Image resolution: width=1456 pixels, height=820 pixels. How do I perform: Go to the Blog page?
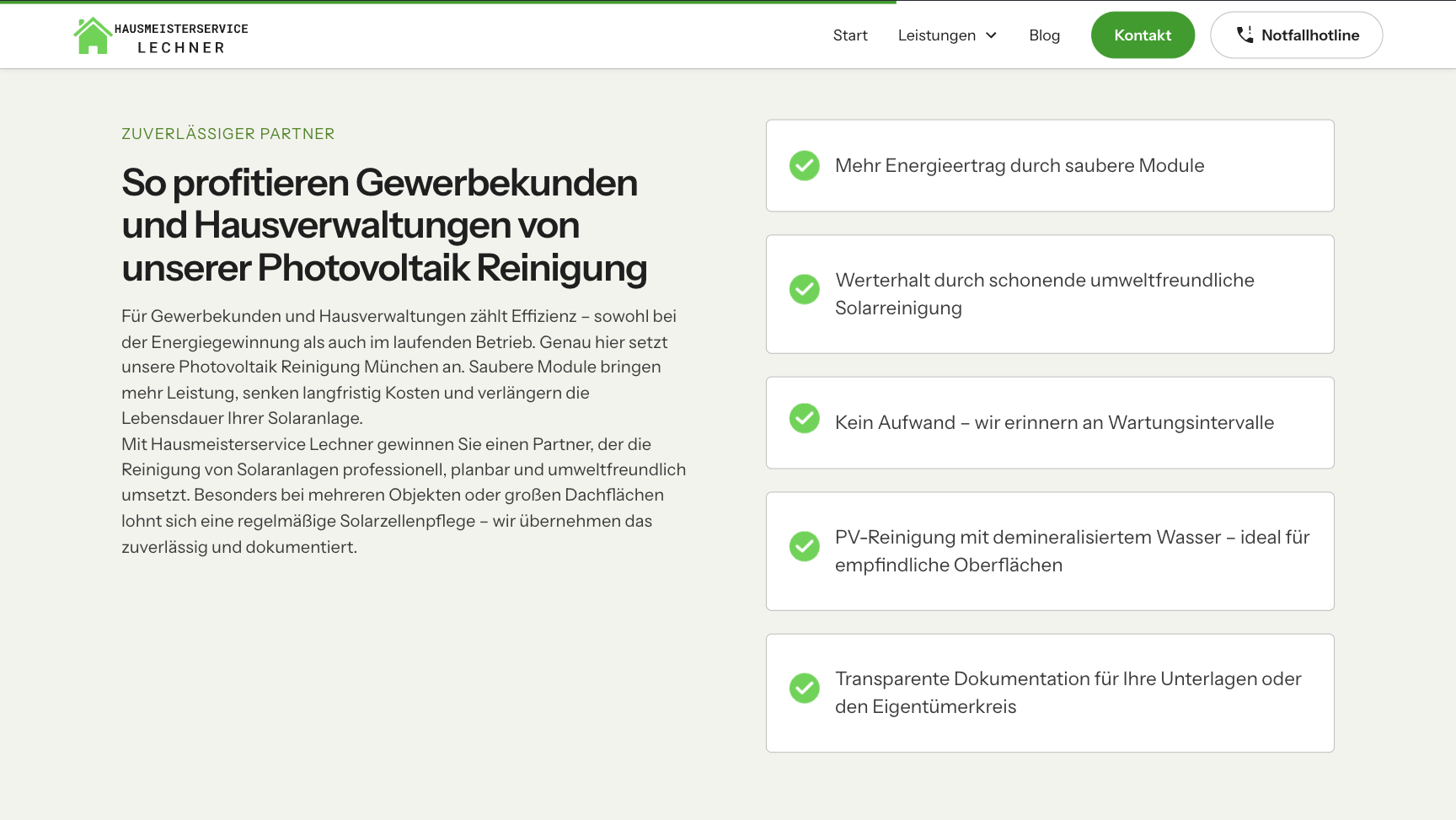[1044, 35]
